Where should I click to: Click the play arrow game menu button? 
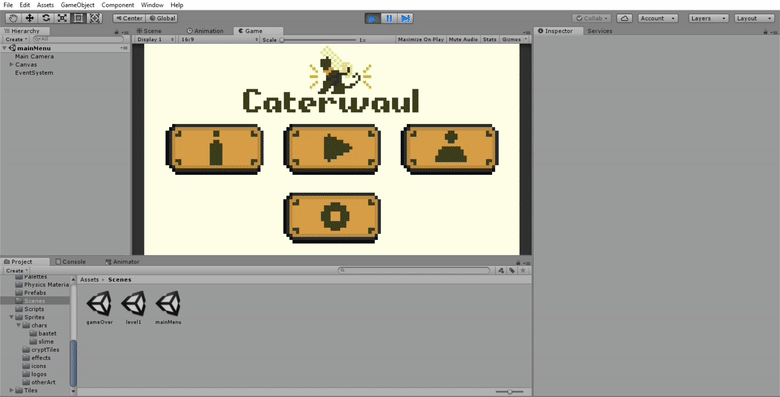(x=332, y=149)
